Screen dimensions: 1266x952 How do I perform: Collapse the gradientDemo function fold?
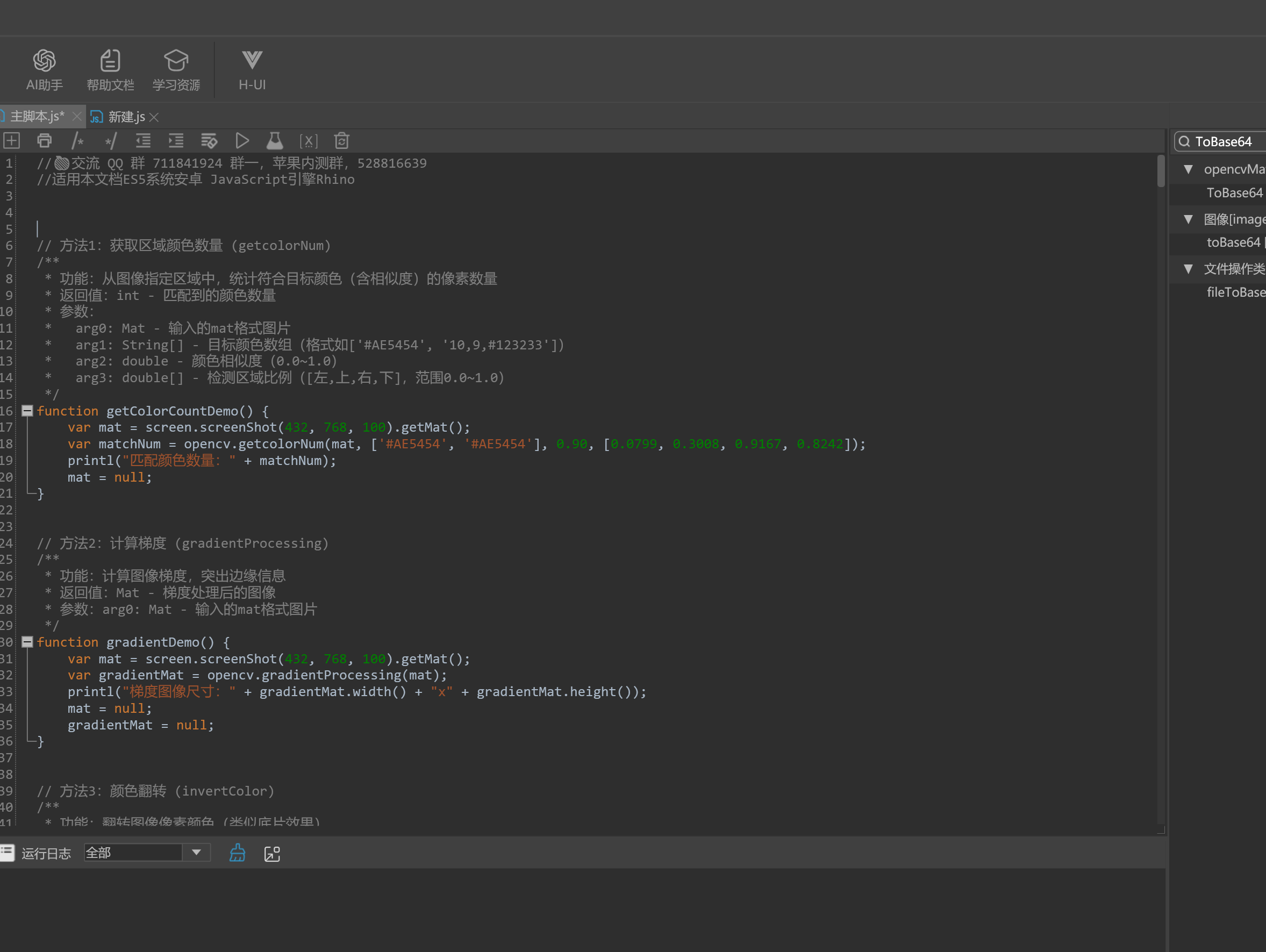(27, 642)
